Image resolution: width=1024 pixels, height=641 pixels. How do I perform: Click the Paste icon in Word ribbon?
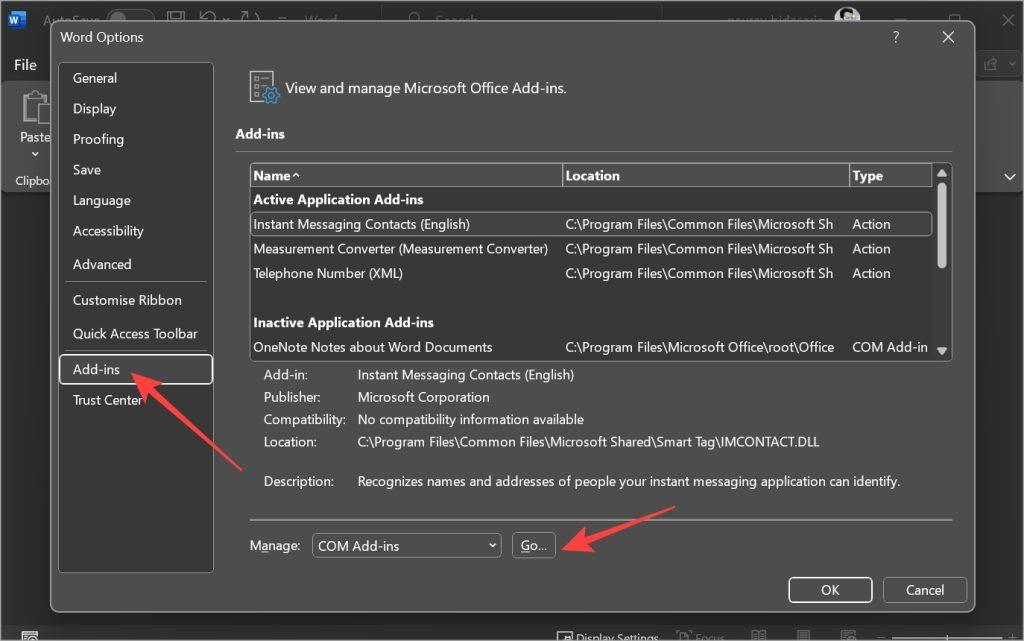(35, 108)
